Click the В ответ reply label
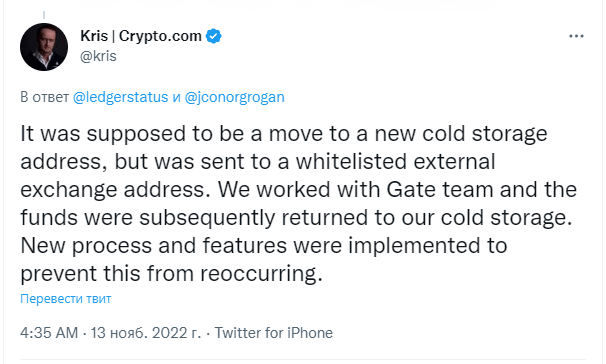Image resolution: width=606 pixels, height=364 pixels. (x=44, y=97)
